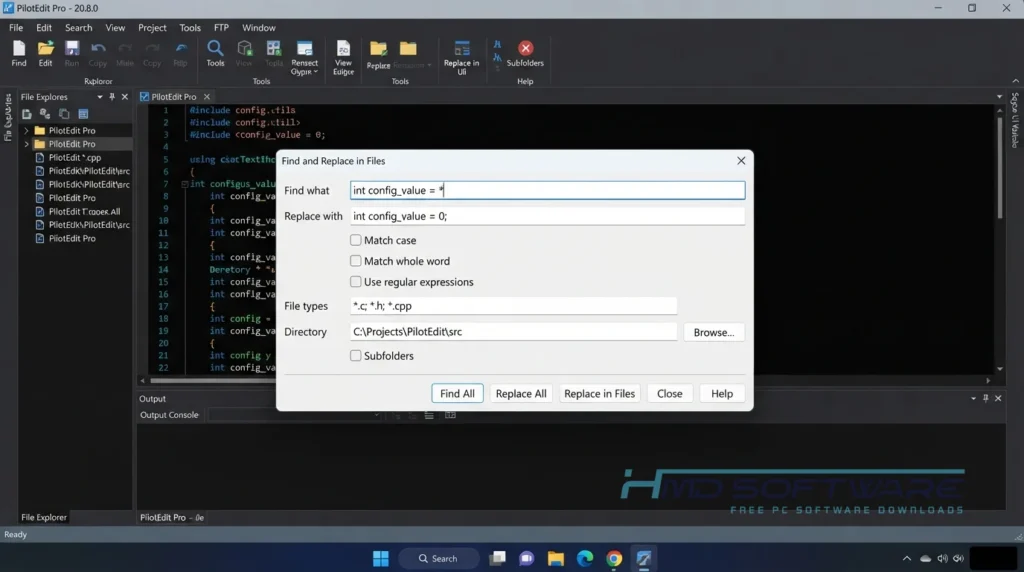
Task: Open the Output panel dropdown arrow
Action: click(x=973, y=398)
